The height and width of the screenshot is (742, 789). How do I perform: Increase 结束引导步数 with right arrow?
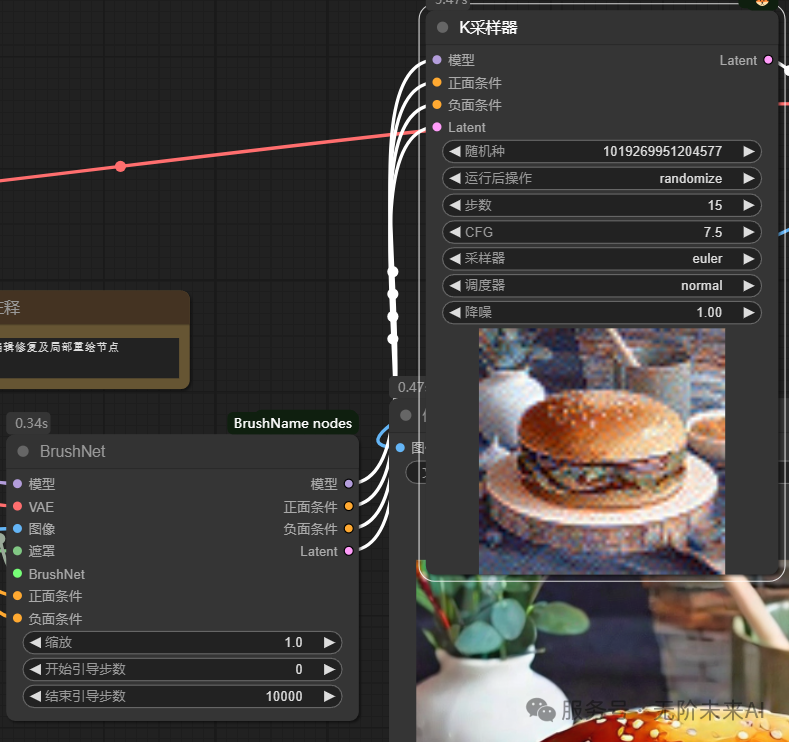[x=329, y=696]
